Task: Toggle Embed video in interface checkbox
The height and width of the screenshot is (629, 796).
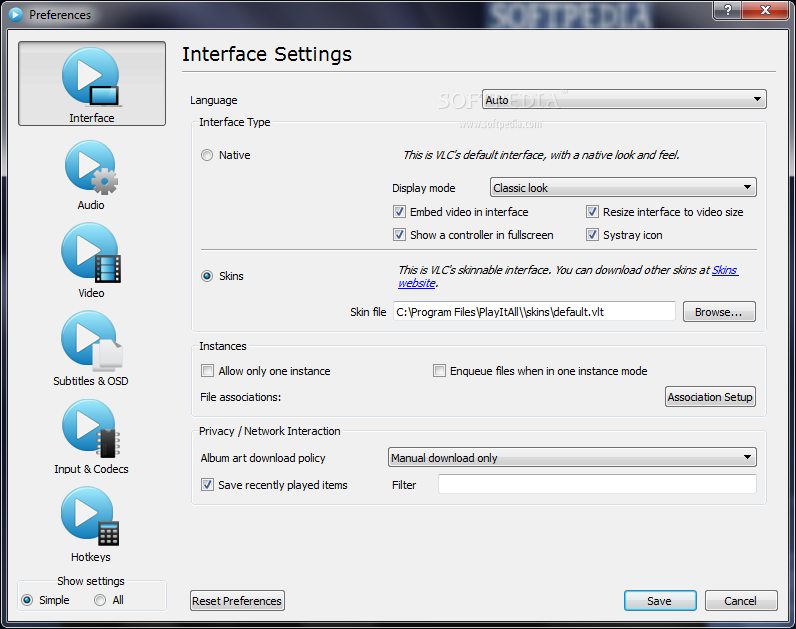Action: tap(400, 212)
